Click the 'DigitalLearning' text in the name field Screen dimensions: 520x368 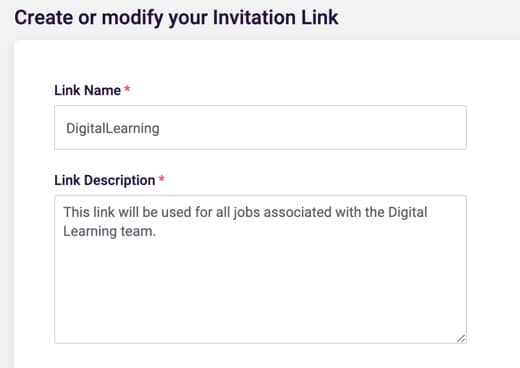(x=113, y=129)
